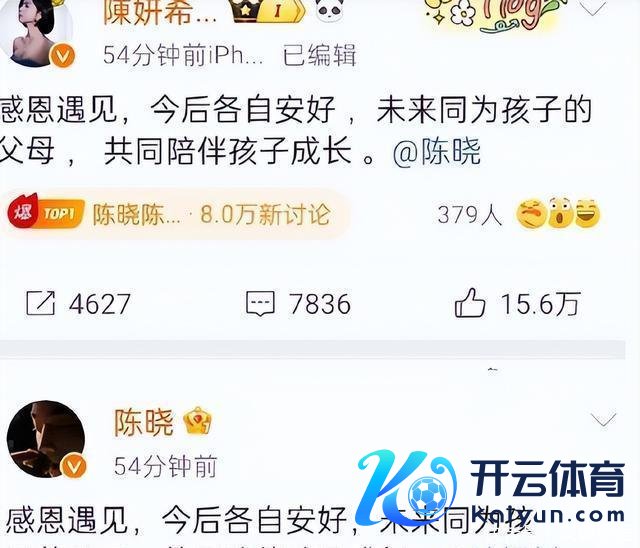The width and height of the screenshot is (640, 548).
Task: Like the post with the thumbs-up icon
Action: coord(470,303)
